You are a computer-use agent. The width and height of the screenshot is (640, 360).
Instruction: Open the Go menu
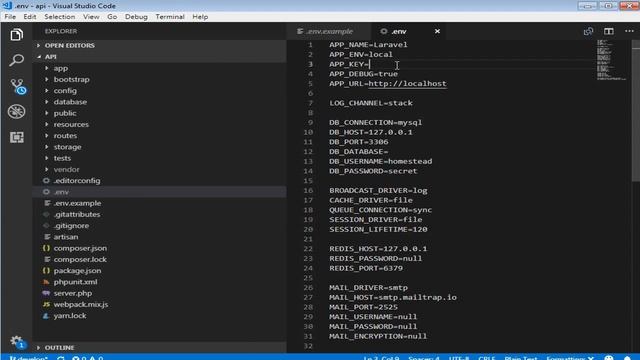(112, 17)
